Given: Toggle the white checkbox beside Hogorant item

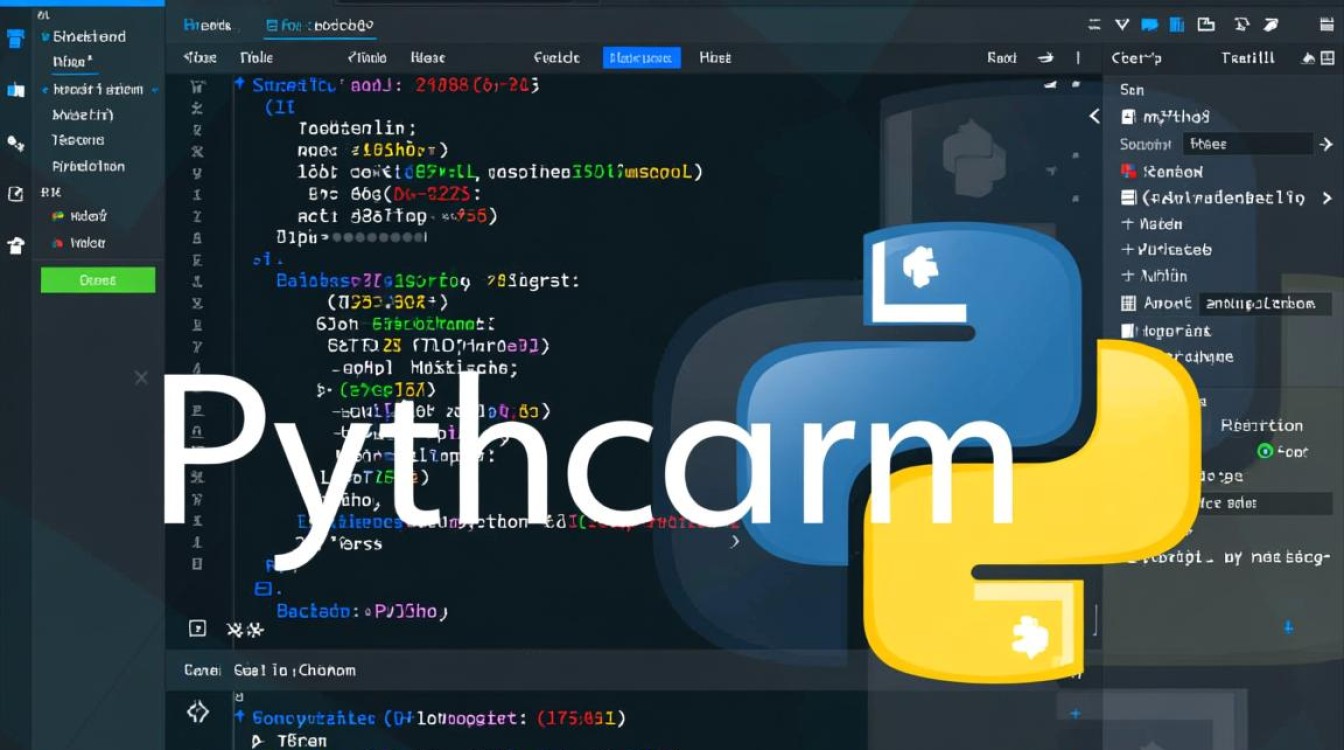Looking at the screenshot, I should point(1128,331).
